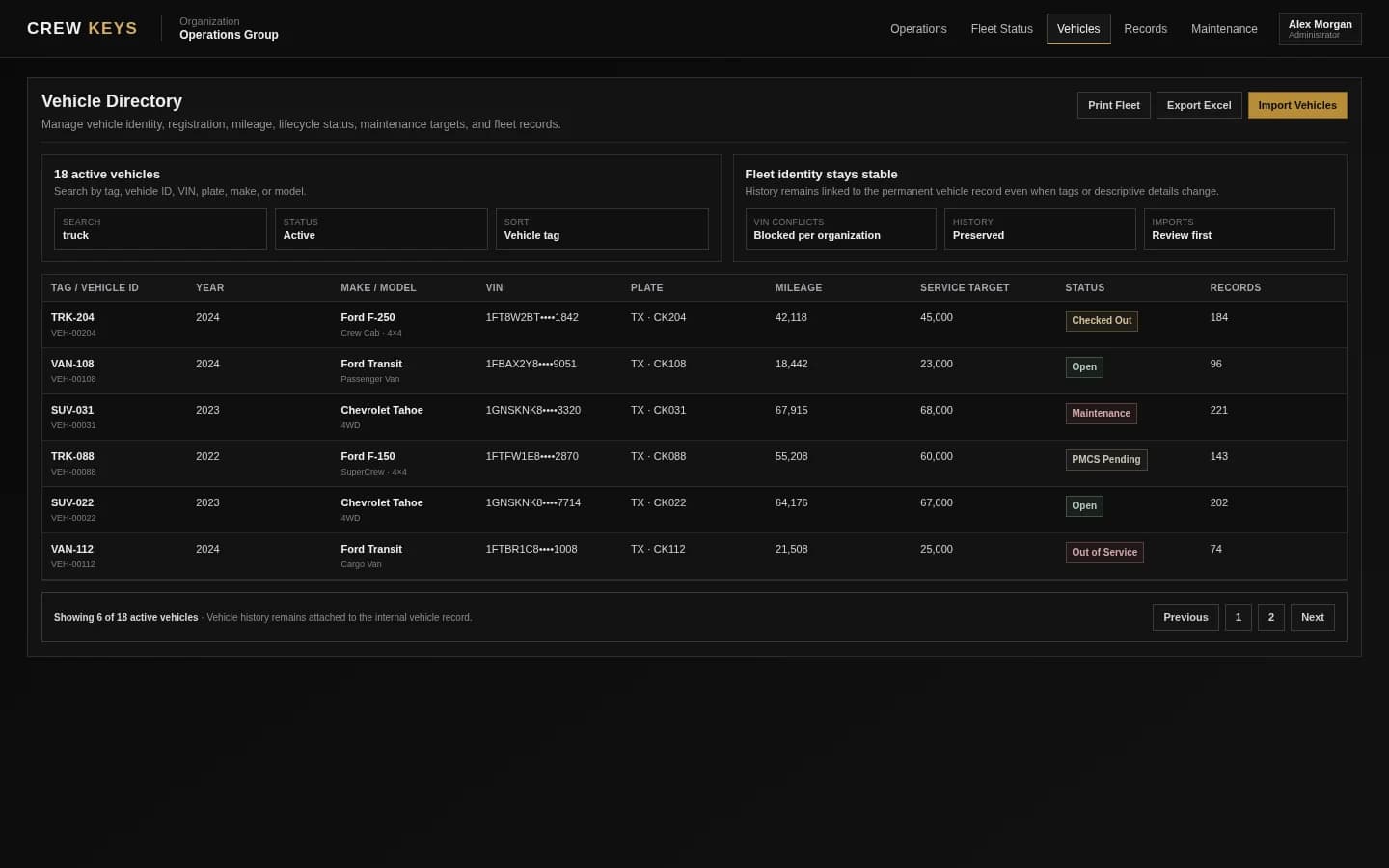Click the Make / Model column header
The height and width of the screenshot is (868, 1389).
coord(378,287)
